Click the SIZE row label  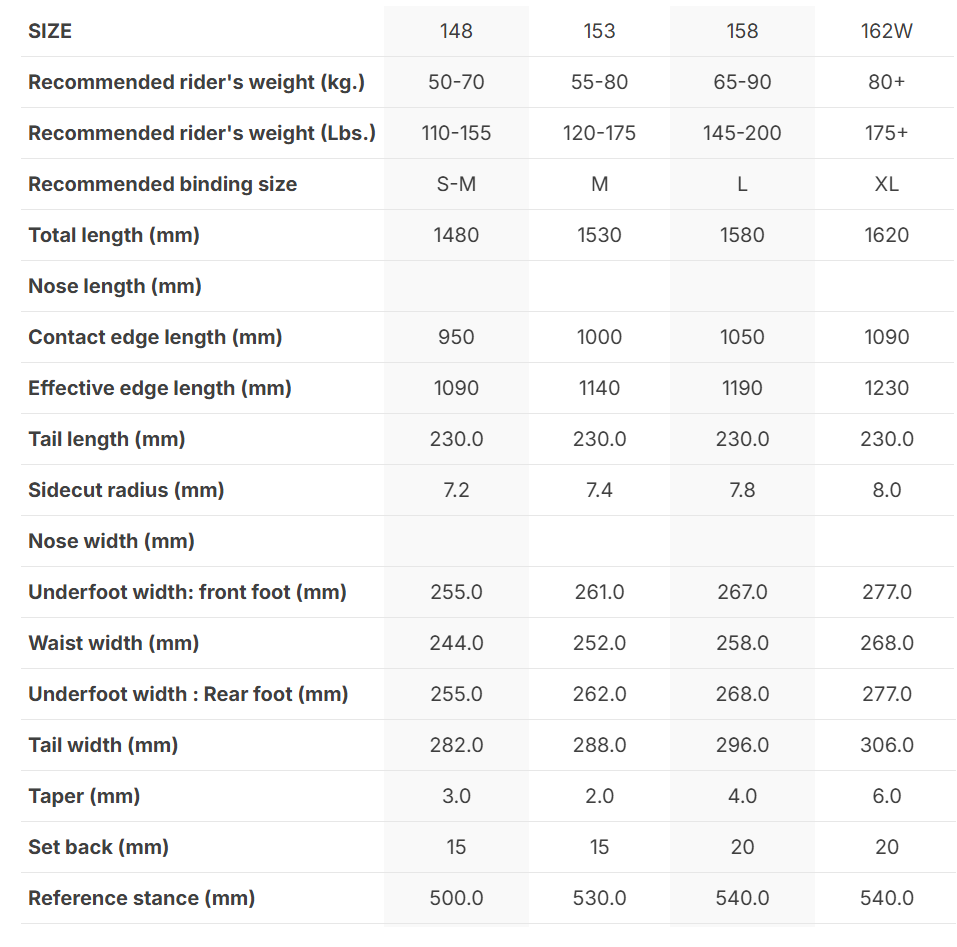tap(50, 31)
